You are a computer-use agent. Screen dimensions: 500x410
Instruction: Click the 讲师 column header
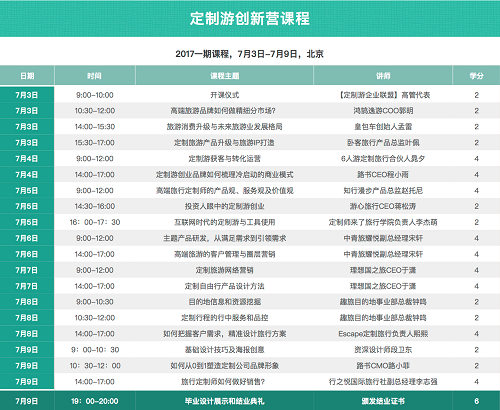pyautogui.click(x=383, y=76)
